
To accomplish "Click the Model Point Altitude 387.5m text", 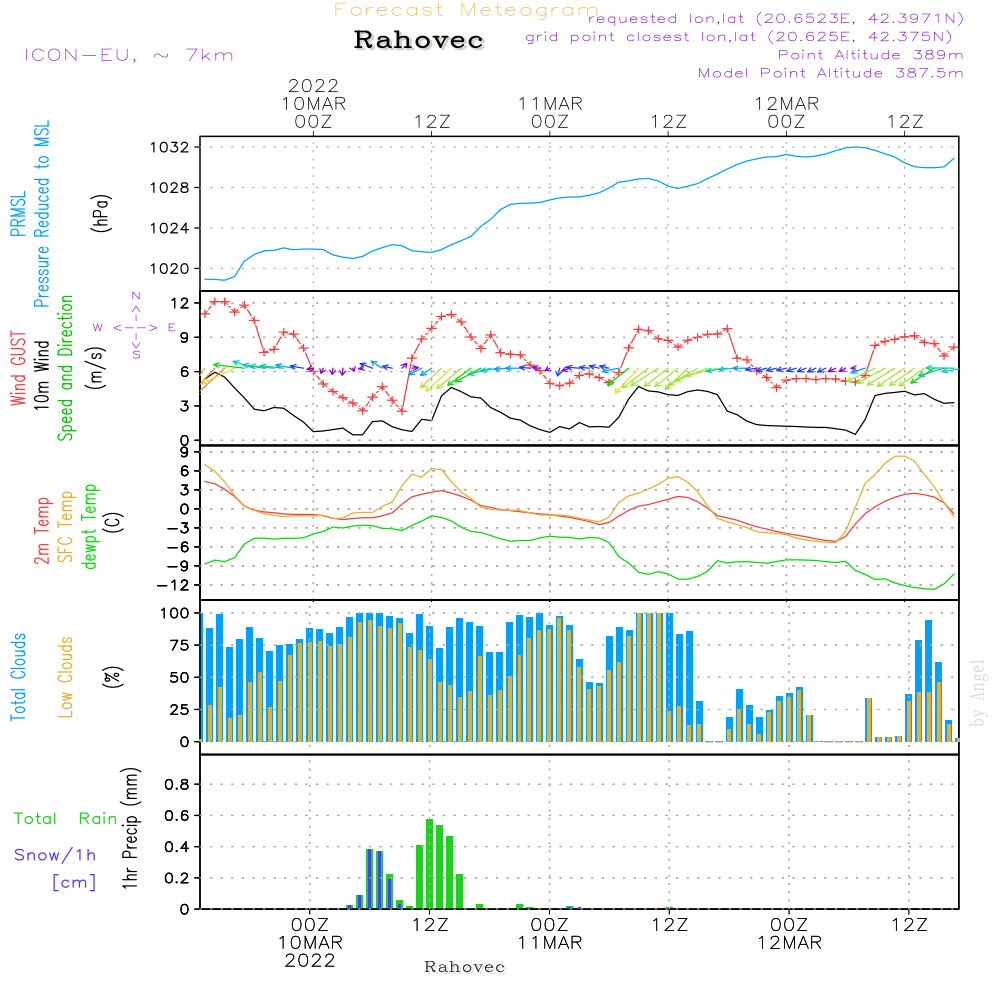I will pyautogui.click(x=830, y=73).
